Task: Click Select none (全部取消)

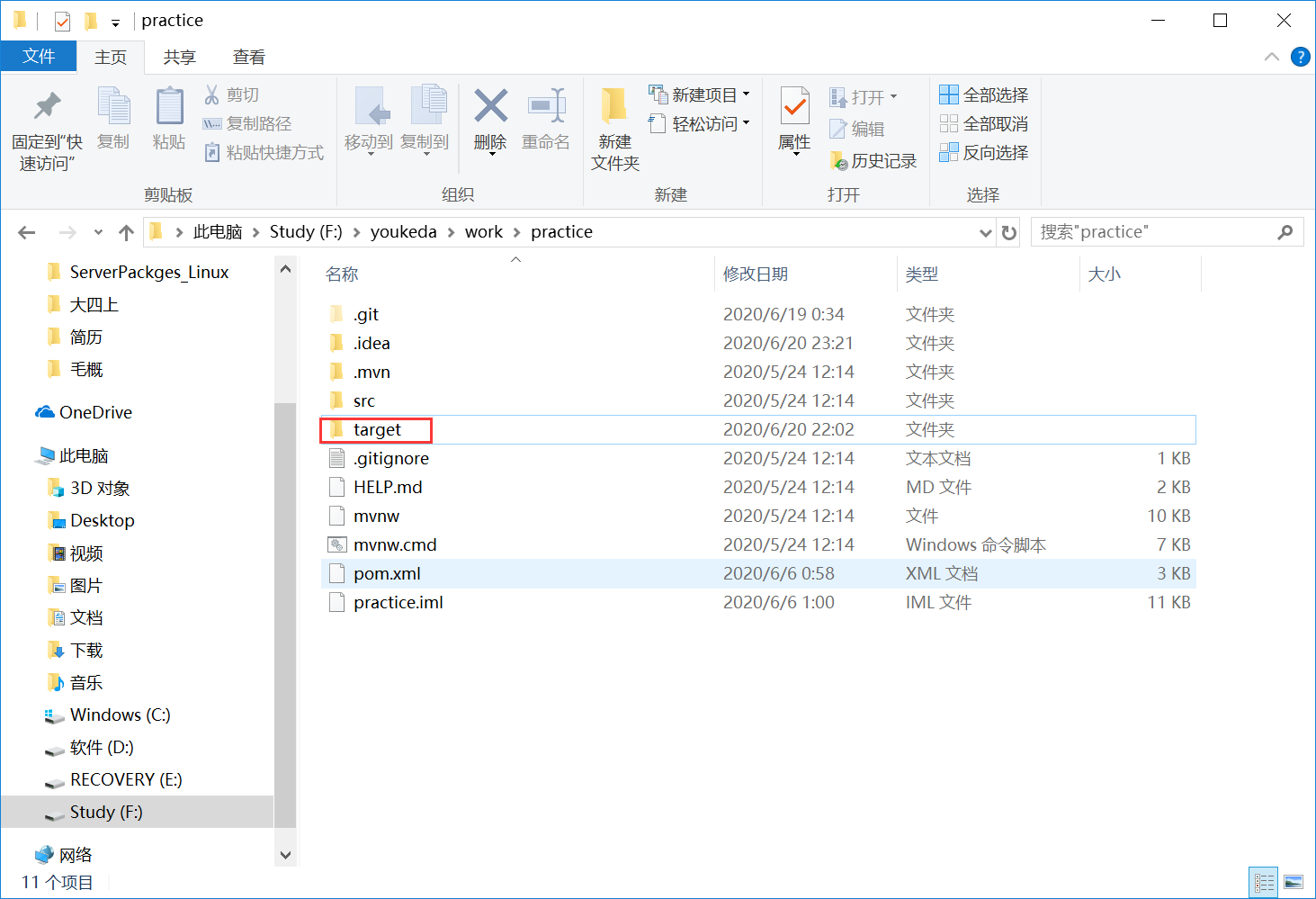Action: pos(983,123)
